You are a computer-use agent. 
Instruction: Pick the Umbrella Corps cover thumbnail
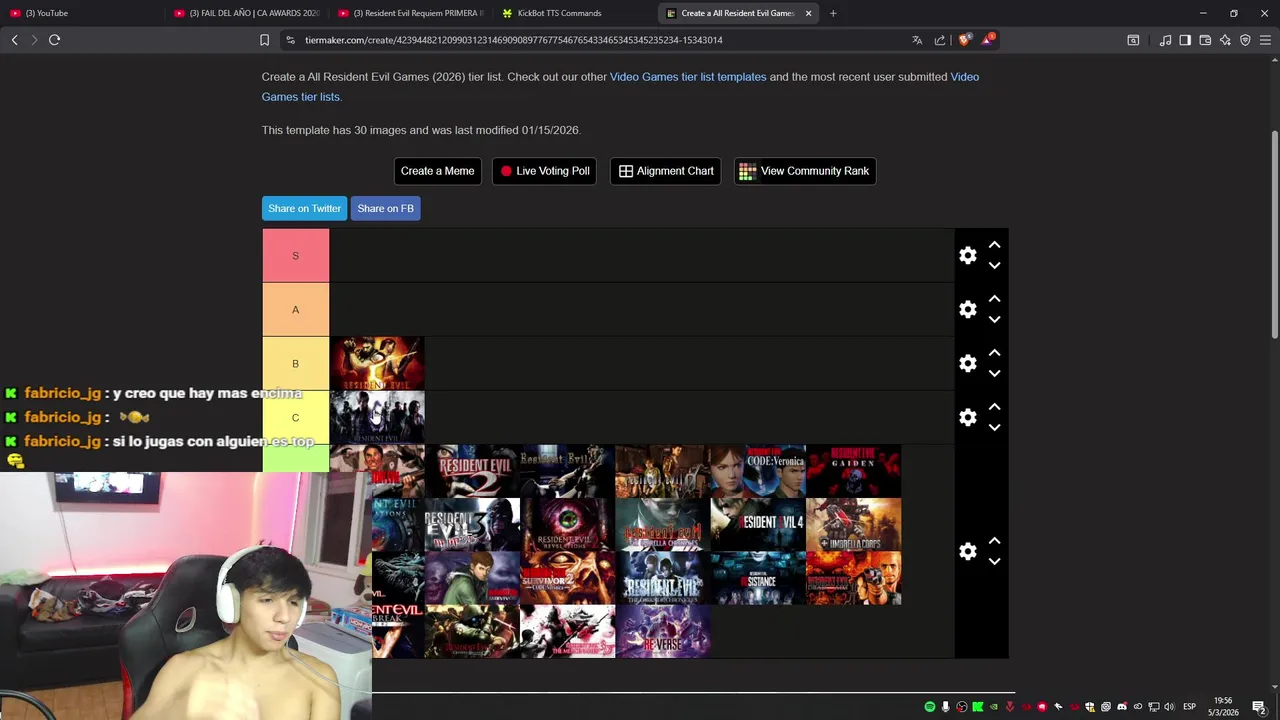853,525
